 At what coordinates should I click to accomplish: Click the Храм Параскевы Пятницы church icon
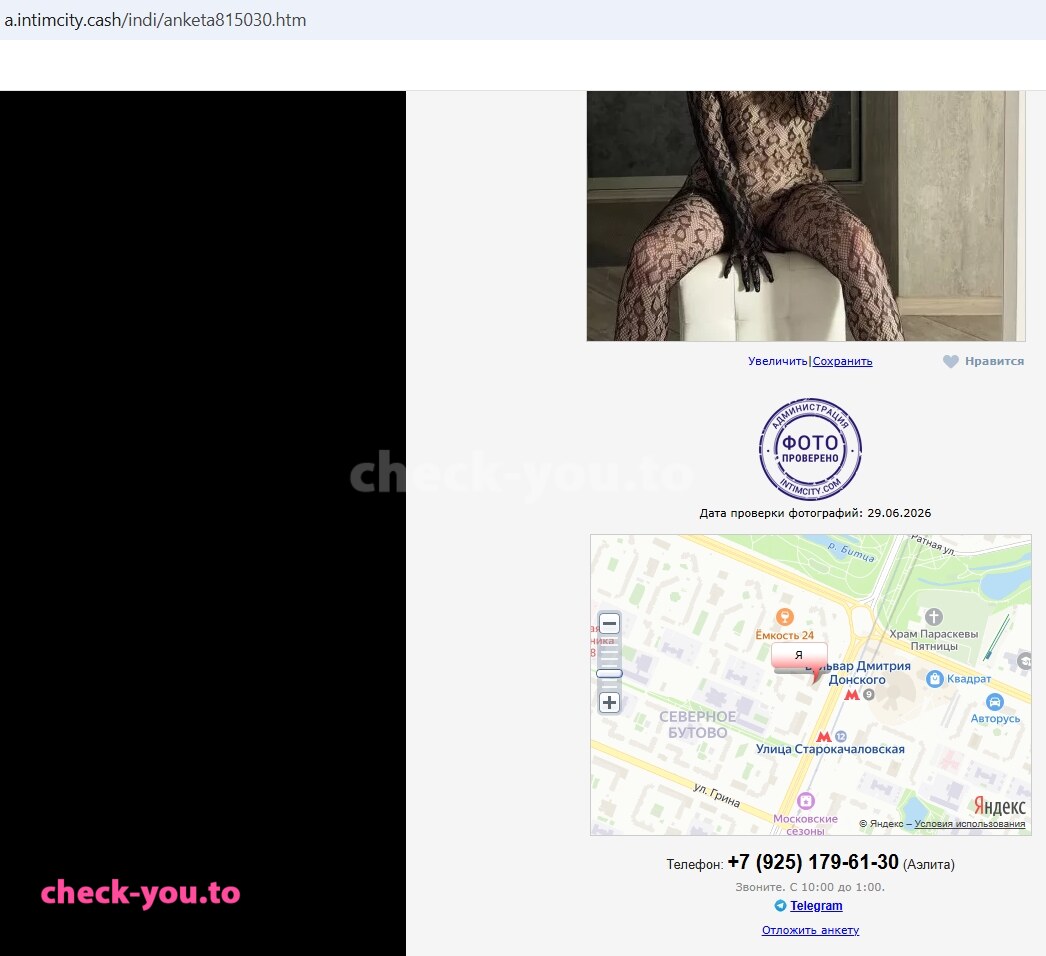tap(933, 616)
